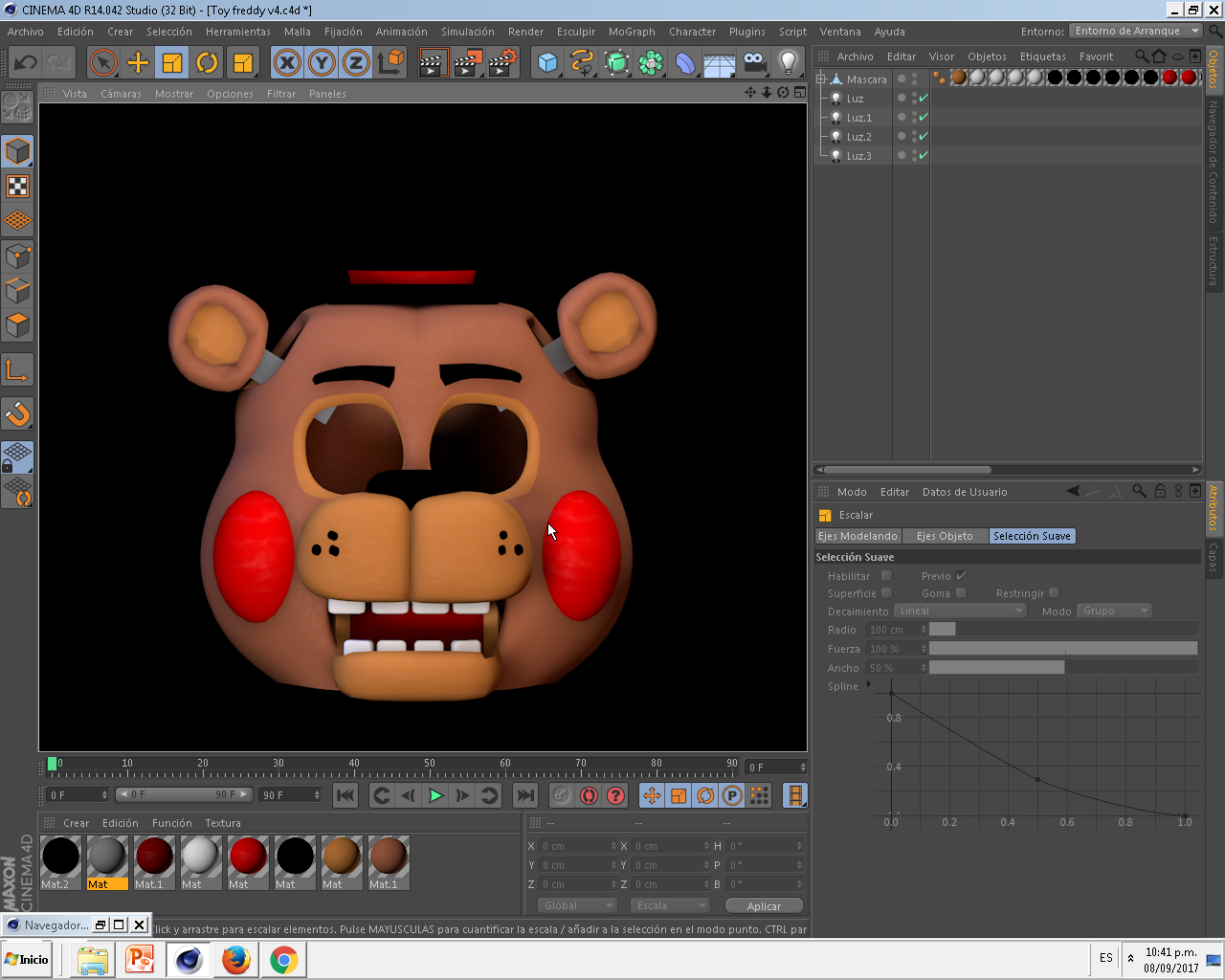Viewport: 1225px width, 980px height.
Task: Open the Simulación menu
Action: point(468,32)
